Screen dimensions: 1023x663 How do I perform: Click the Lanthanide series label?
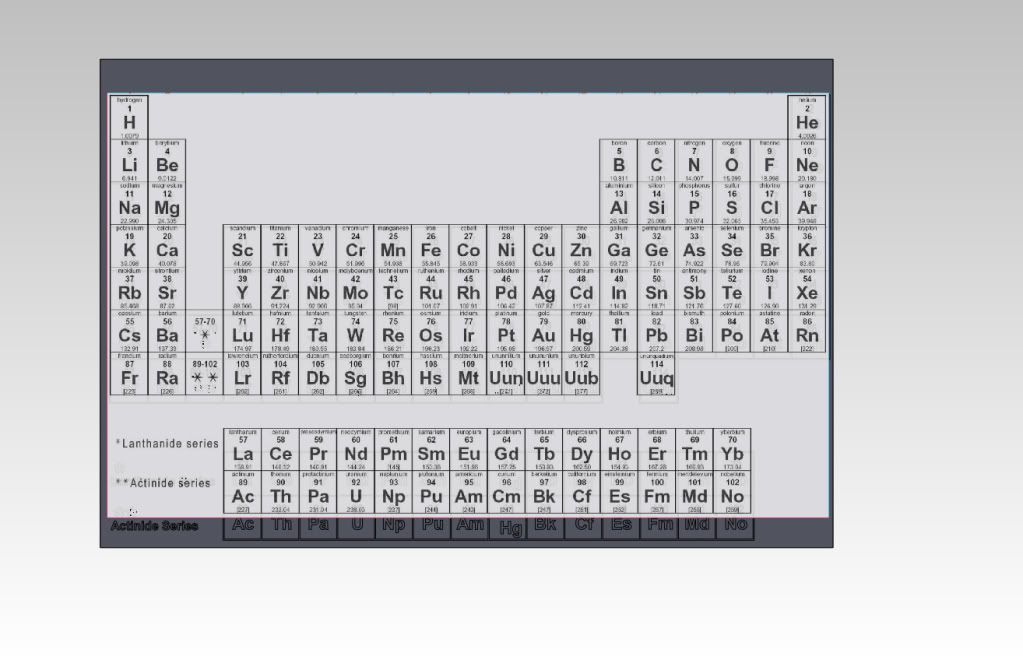(x=167, y=443)
